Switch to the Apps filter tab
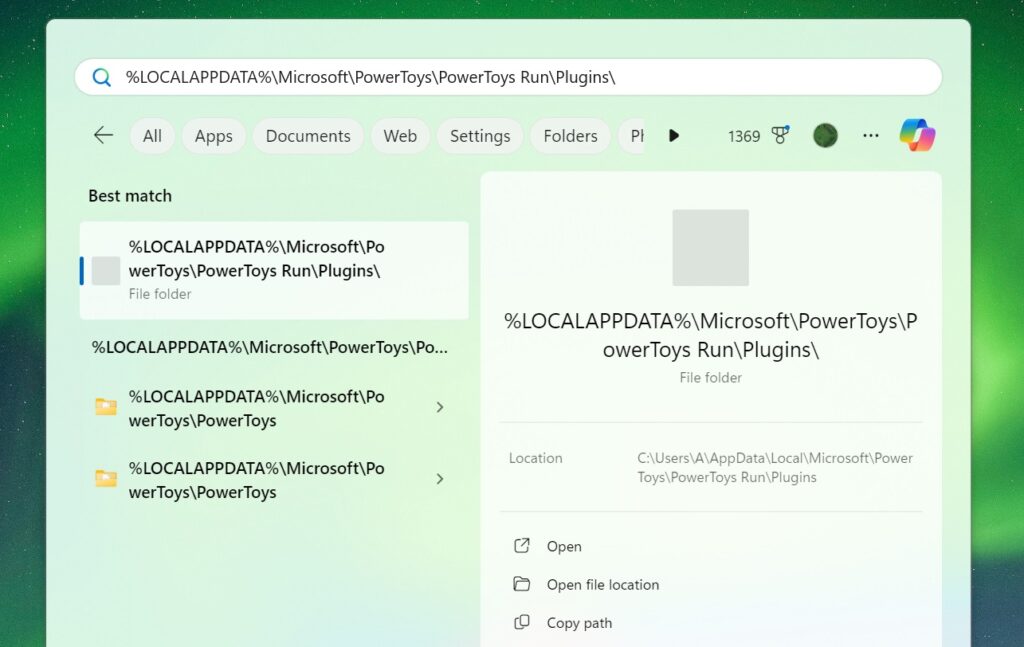 213,135
